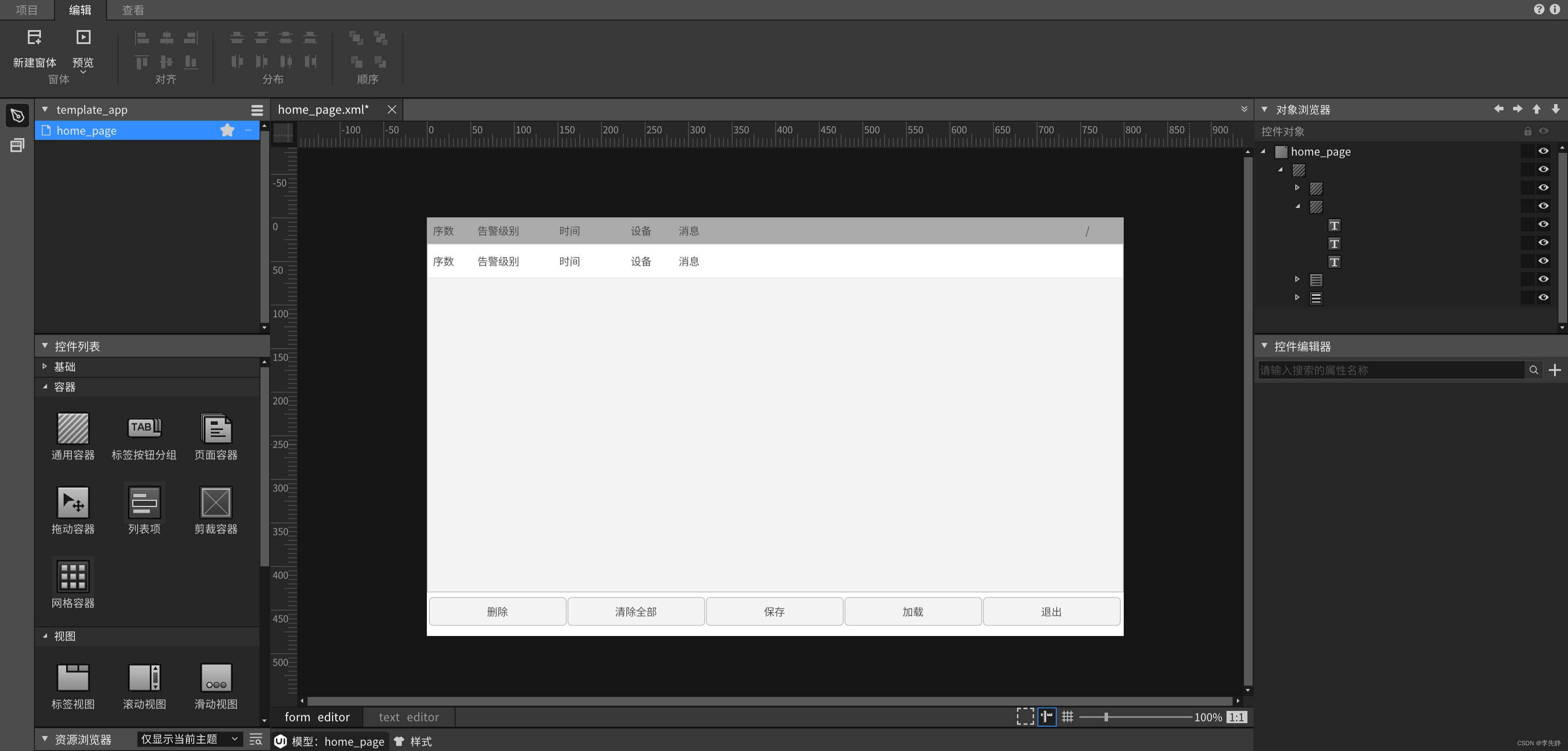Switch to the 编辑 tab

pos(80,10)
